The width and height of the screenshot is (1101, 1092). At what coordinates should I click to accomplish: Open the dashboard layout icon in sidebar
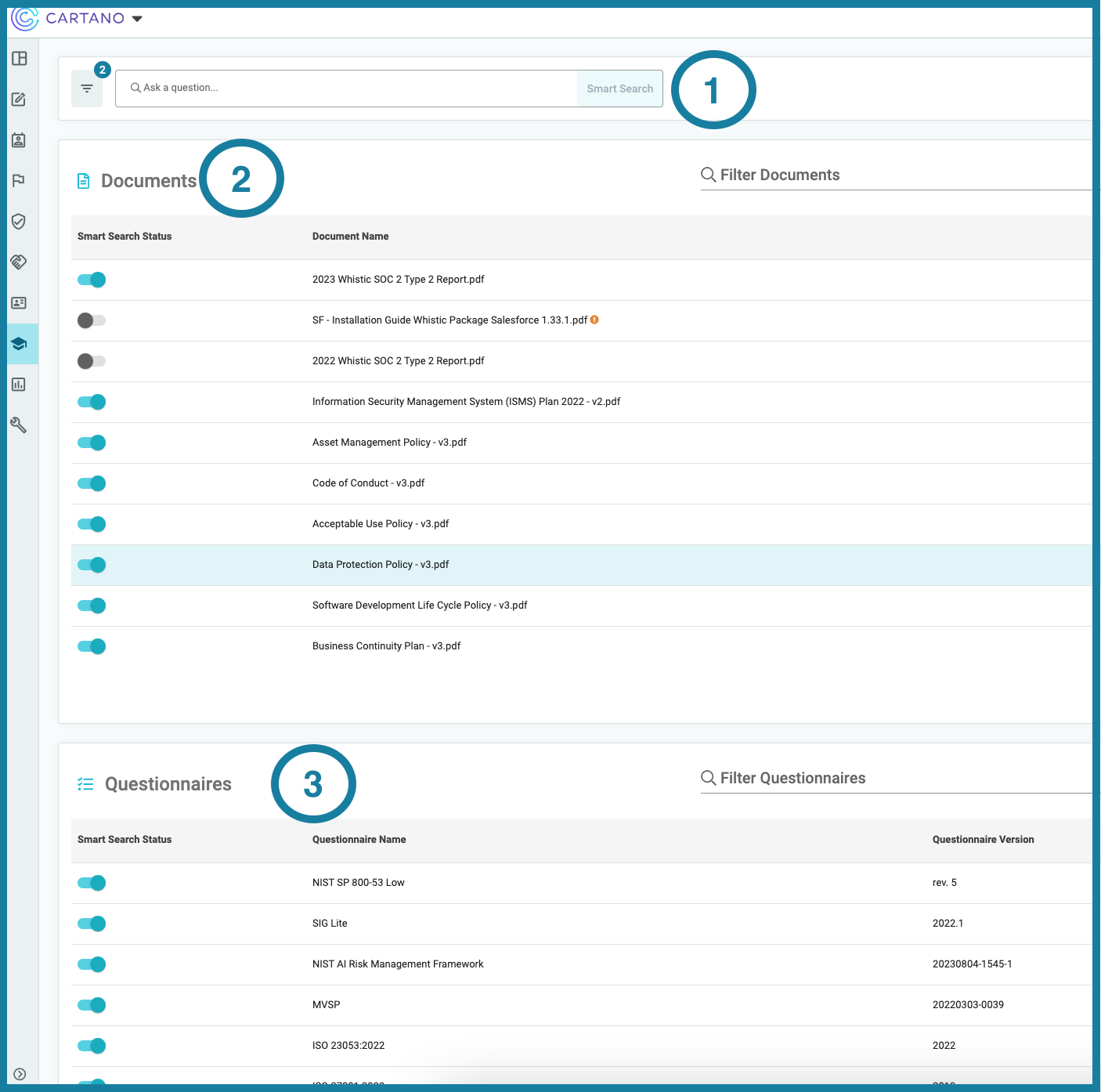20,59
